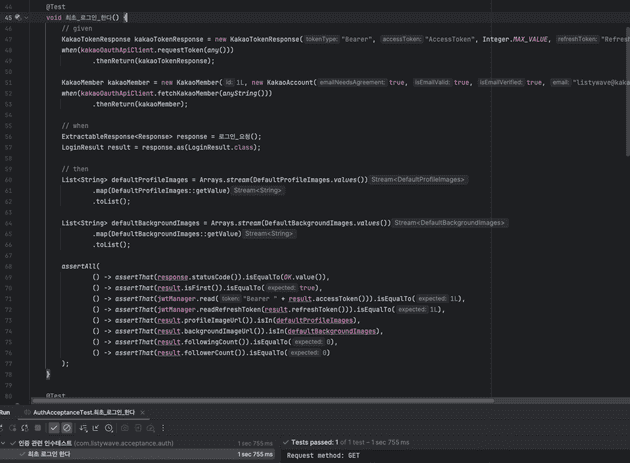This screenshot has height=463, width=630.
Task: Toggle the Show Passed checkmark filter
Action: (x=54, y=428)
